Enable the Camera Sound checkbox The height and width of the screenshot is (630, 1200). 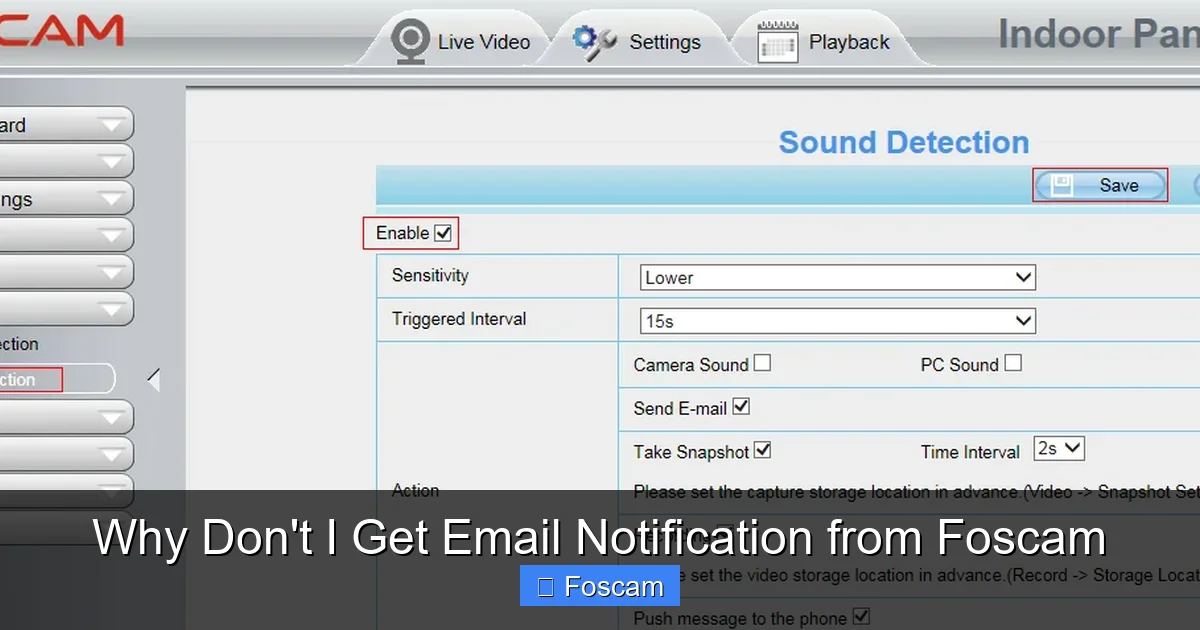click(x=762, y=363)
